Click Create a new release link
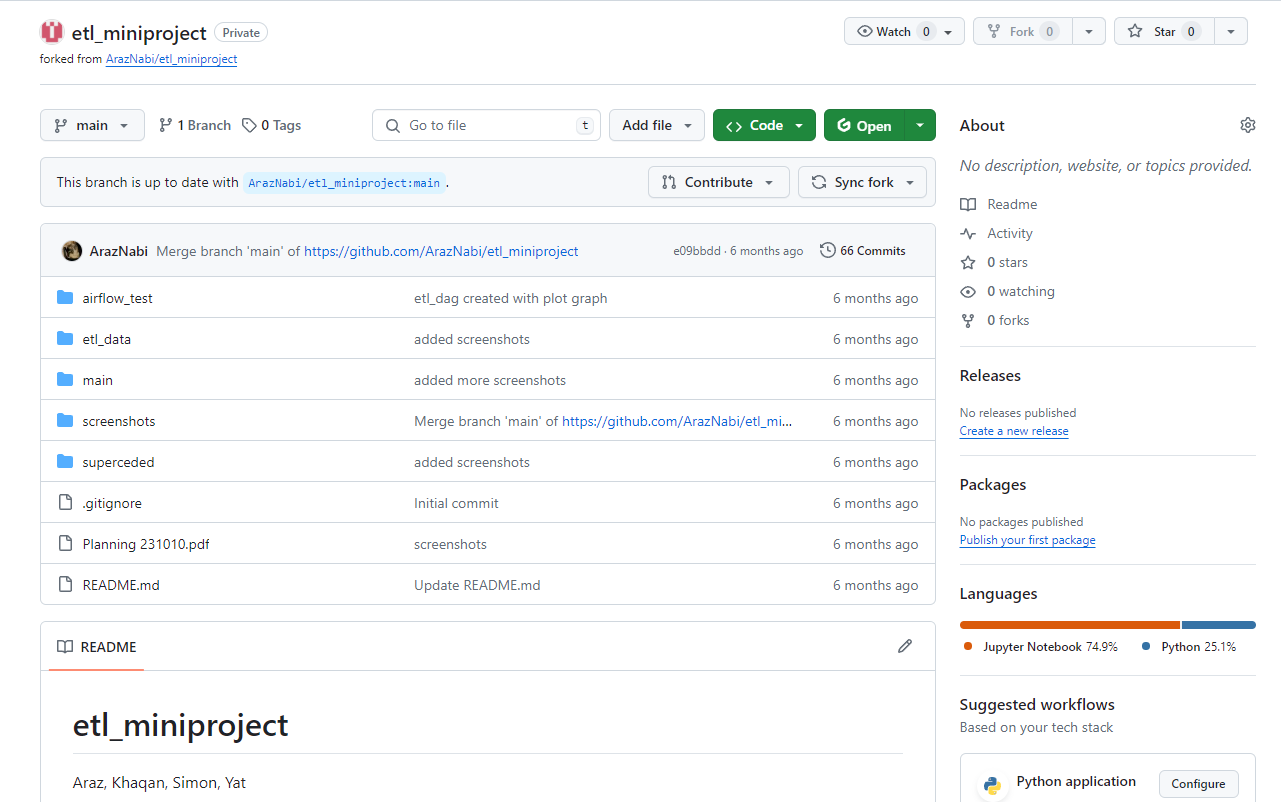This screenshot has width=1281, height=802. (1014, 431)
